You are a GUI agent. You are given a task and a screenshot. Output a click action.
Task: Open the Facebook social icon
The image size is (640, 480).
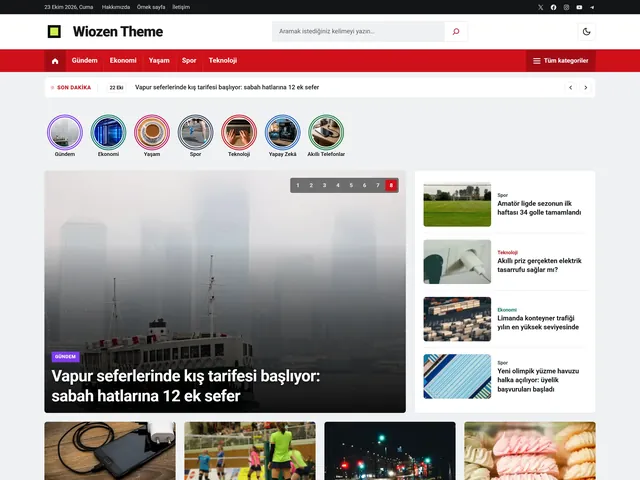coord(553,7)
